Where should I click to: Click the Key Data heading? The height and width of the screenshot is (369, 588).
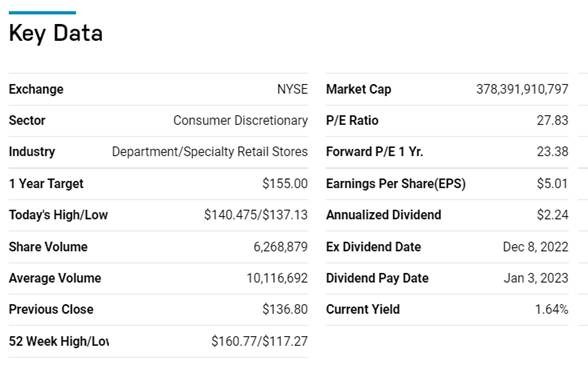click(56, 33)
